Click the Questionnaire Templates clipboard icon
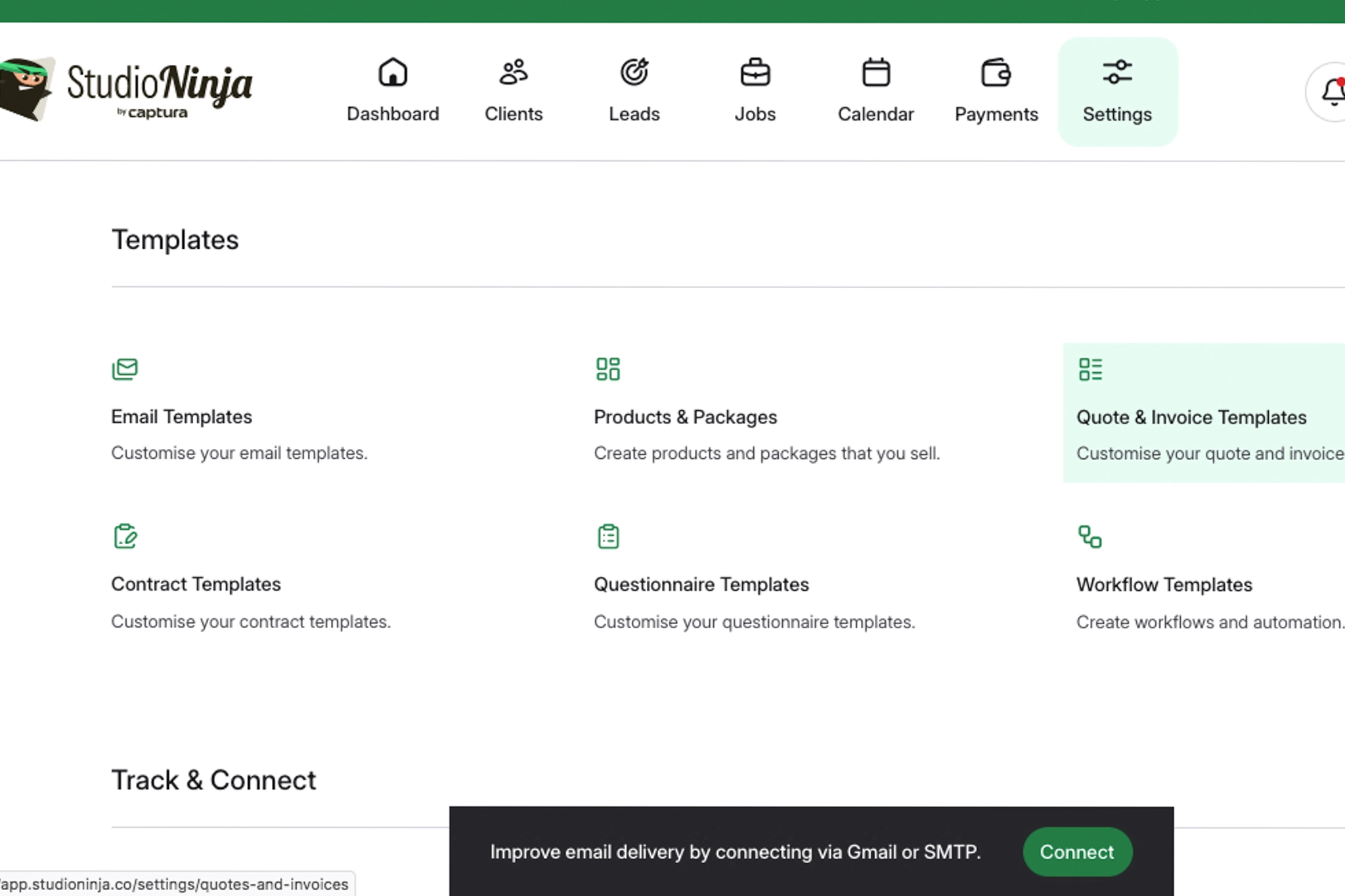Viewport: 1345px width, 896px height. [608, 536]
